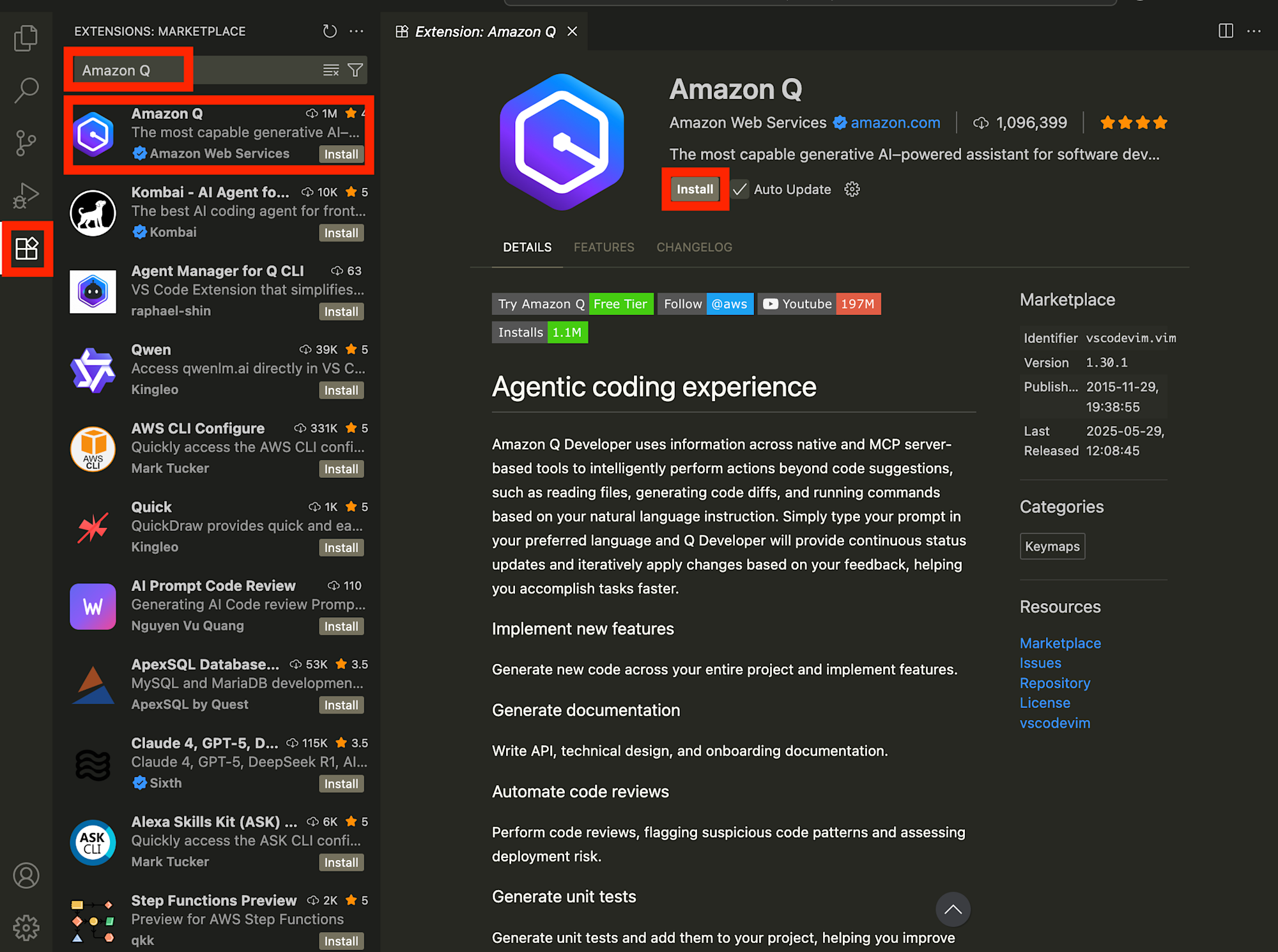Install AWS CLI Configure extension
This screenshot has width=1278, height=952.
(341, 468)
